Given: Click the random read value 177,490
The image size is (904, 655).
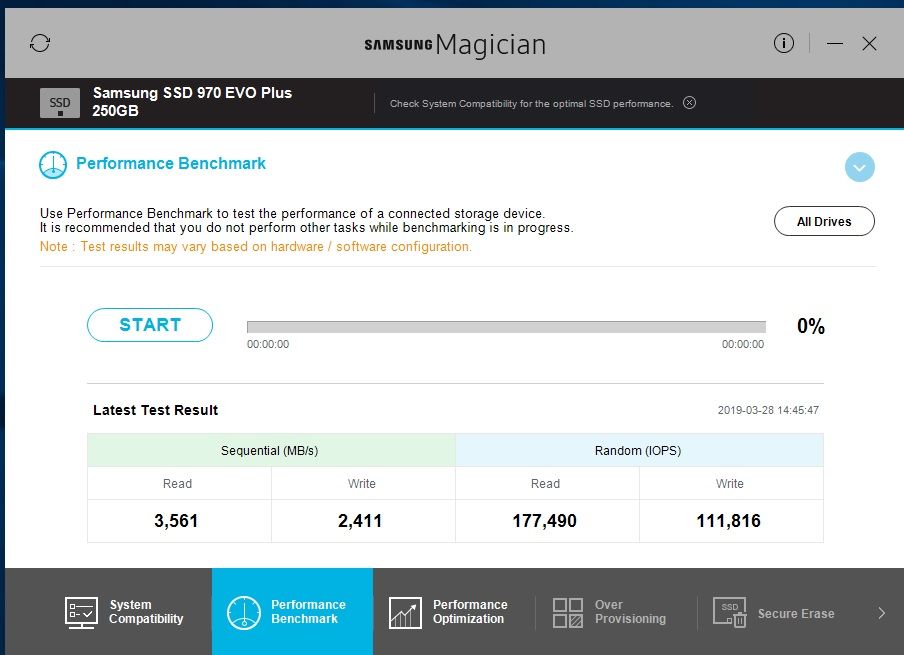Looking at the screenshot, I should click(x=545, y=521).
